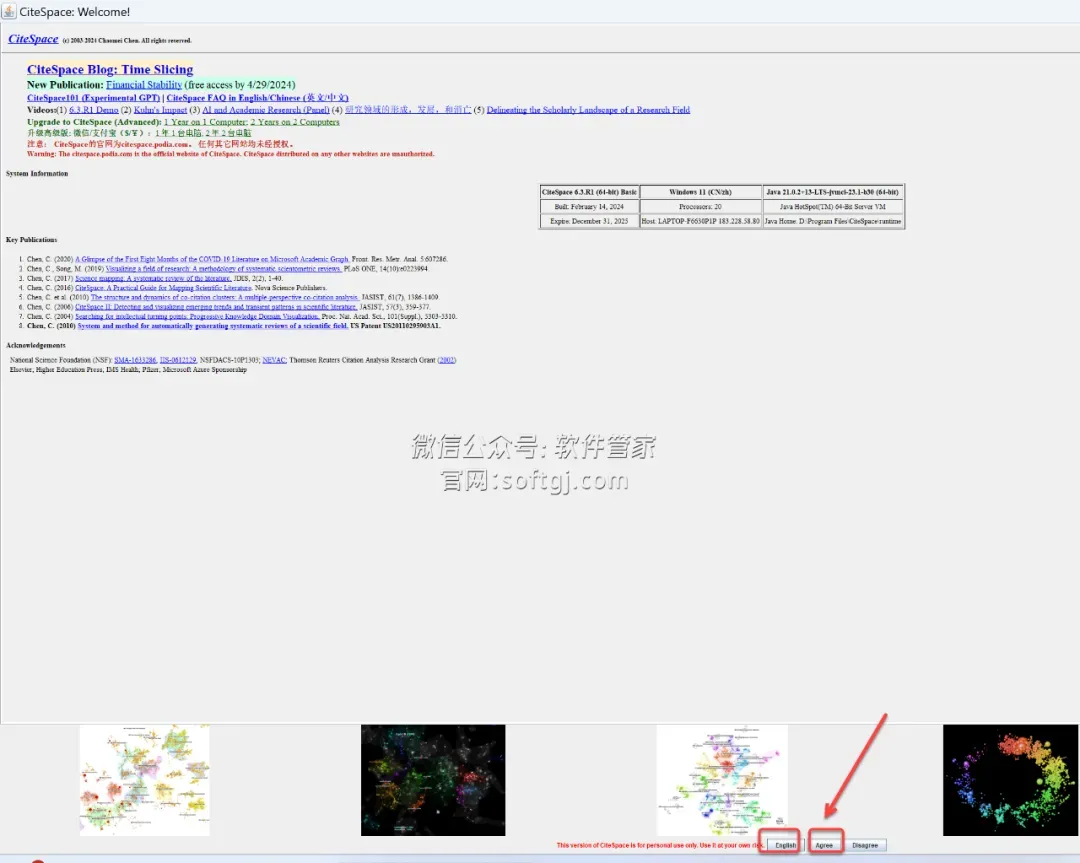
Task: Open Visualizing a field of research paper
Action: point(224,269)
